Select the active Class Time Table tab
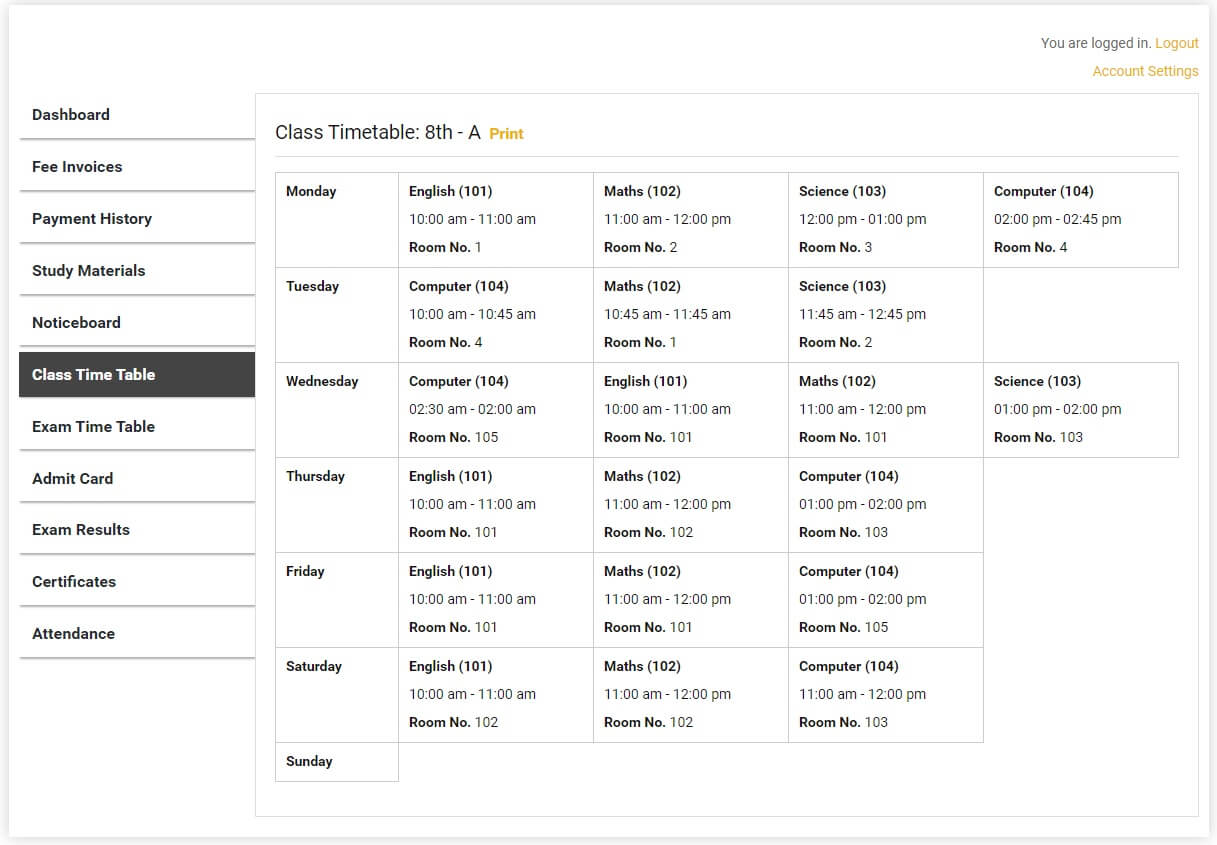The width and height of the screenshot is (1217, 845). (x=94, y=375)
